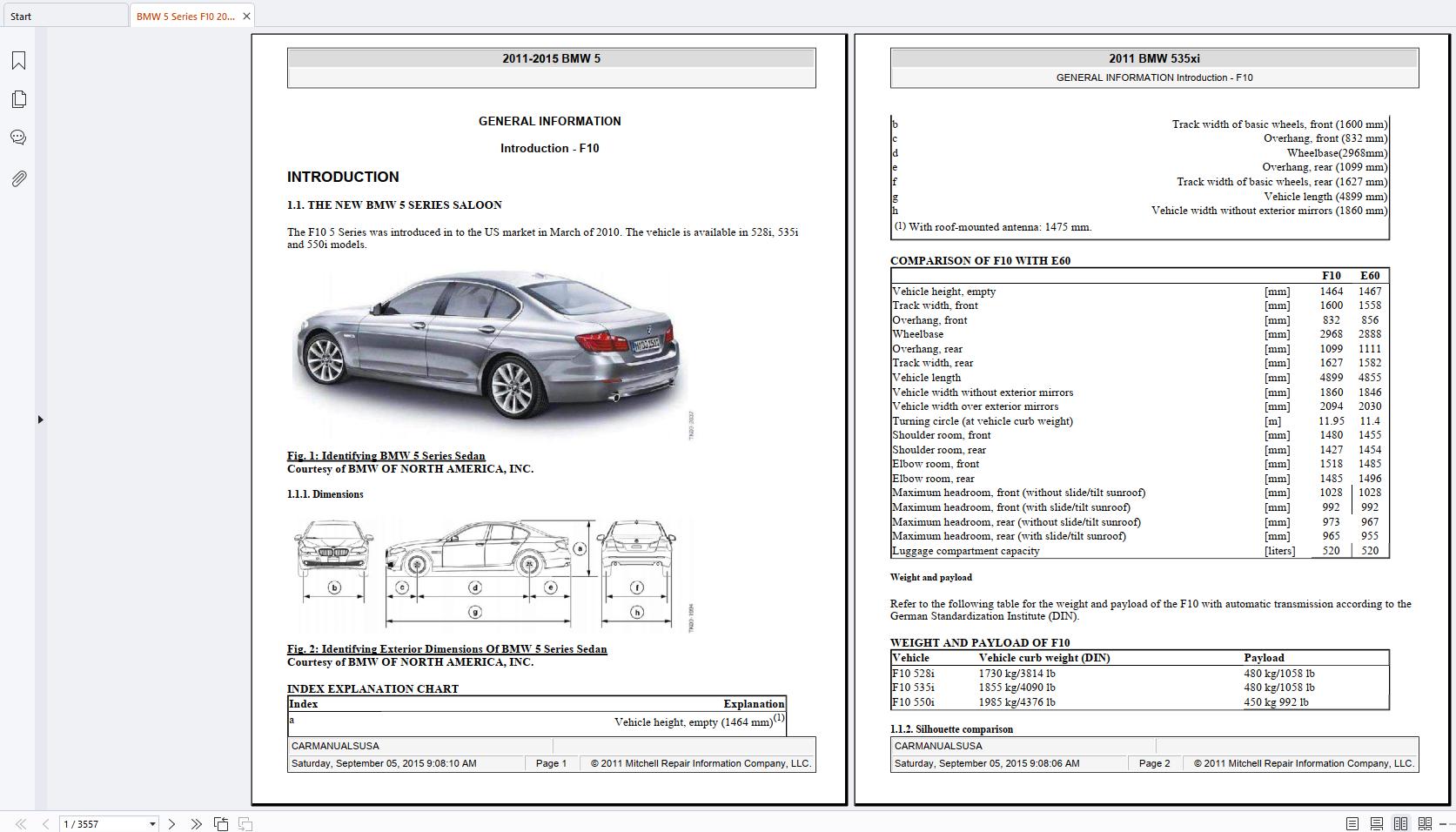Zoom out using the minus control
The width and height of the screenshot is (1456, 832).
1444,823
